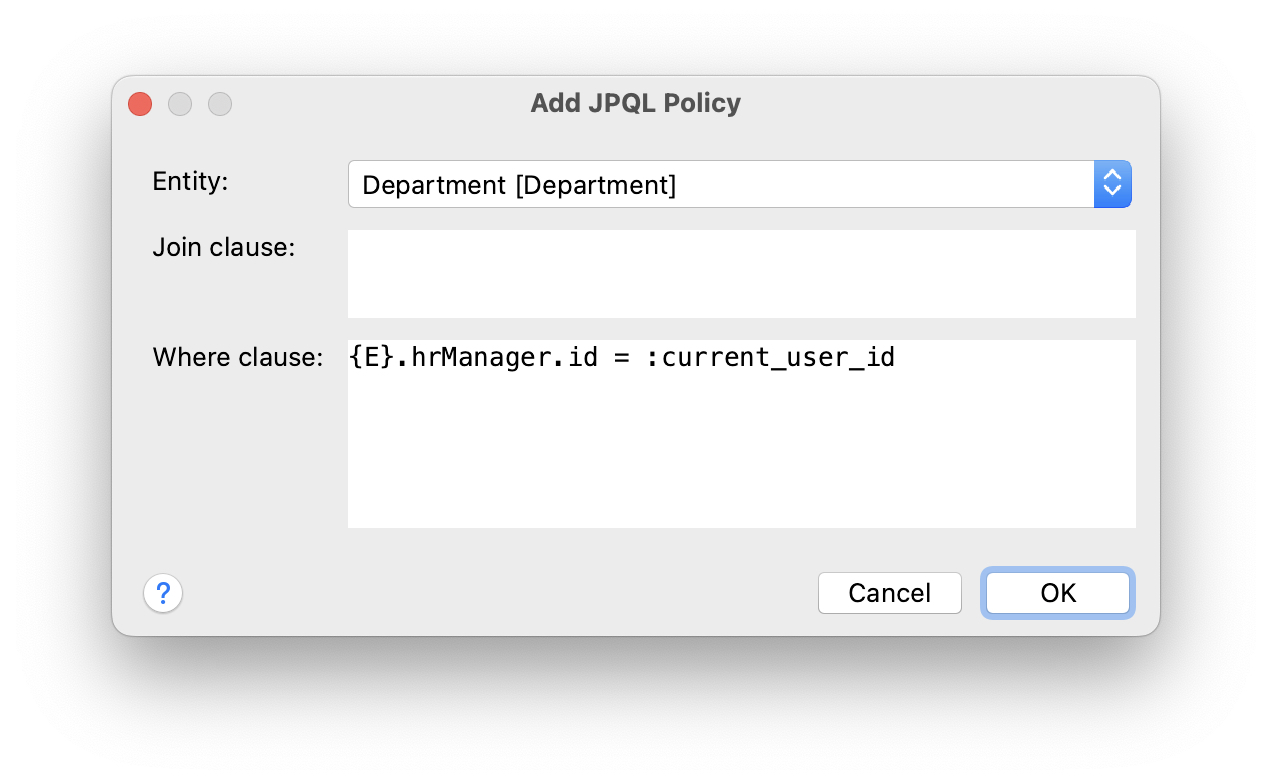Open the help question mark icon
Image resolution: width=1272 pixels, height=784 pixels.
(163, 593)
